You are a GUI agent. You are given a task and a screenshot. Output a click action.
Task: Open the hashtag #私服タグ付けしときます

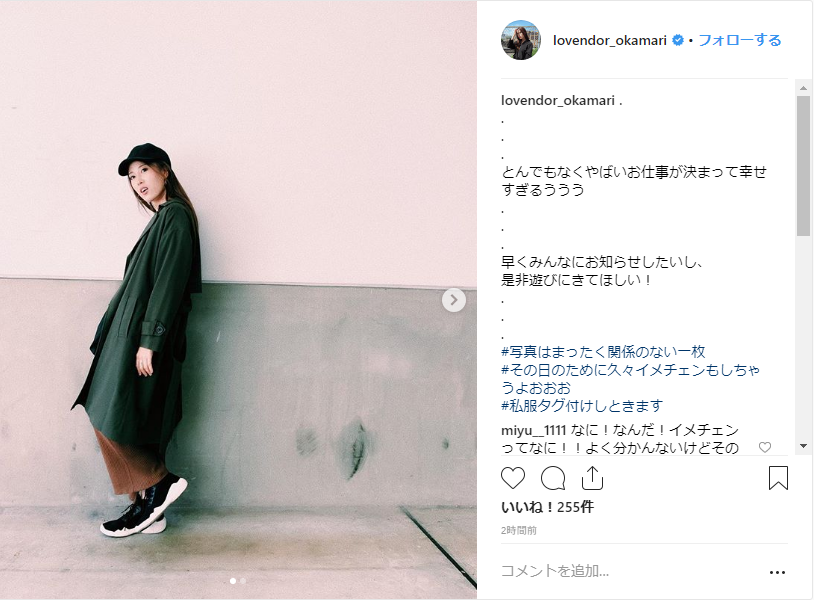pyautogui.click(x=582, y=406)
